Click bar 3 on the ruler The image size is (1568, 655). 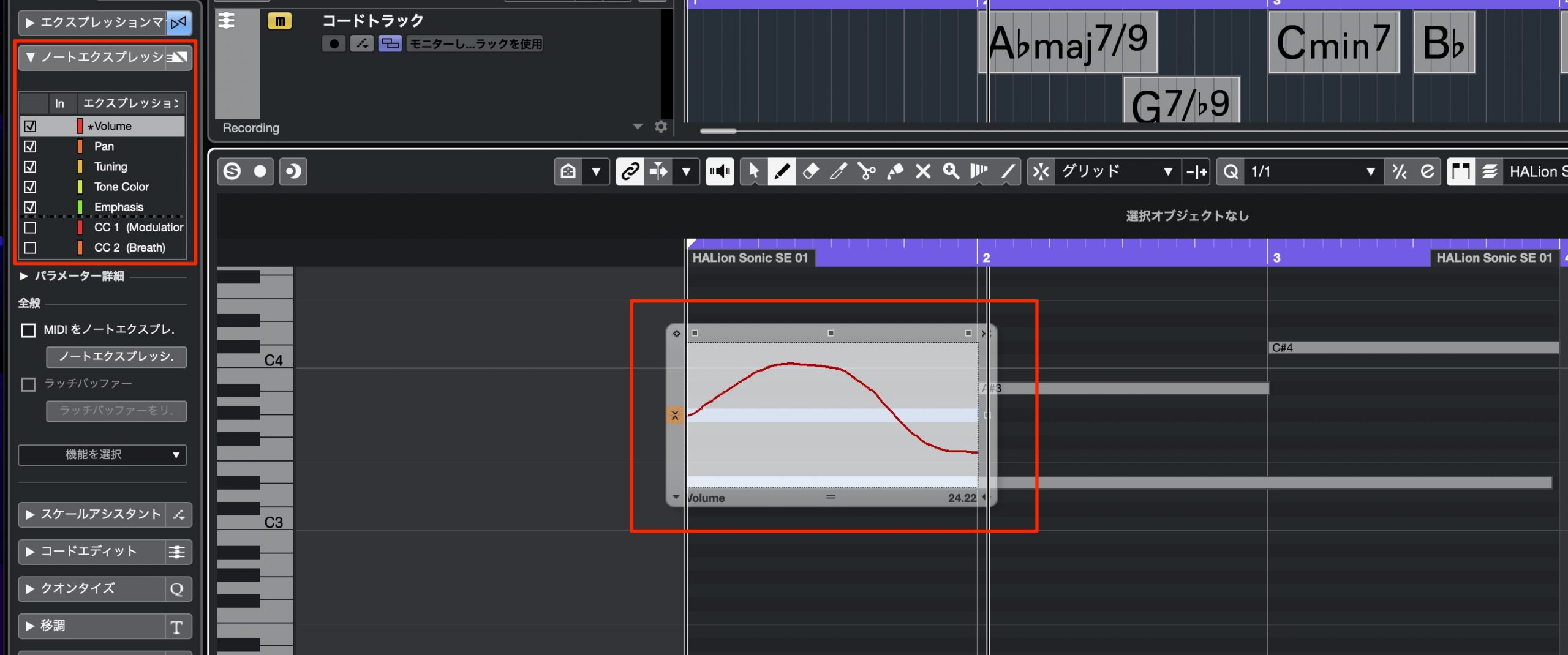[1276, 258]
